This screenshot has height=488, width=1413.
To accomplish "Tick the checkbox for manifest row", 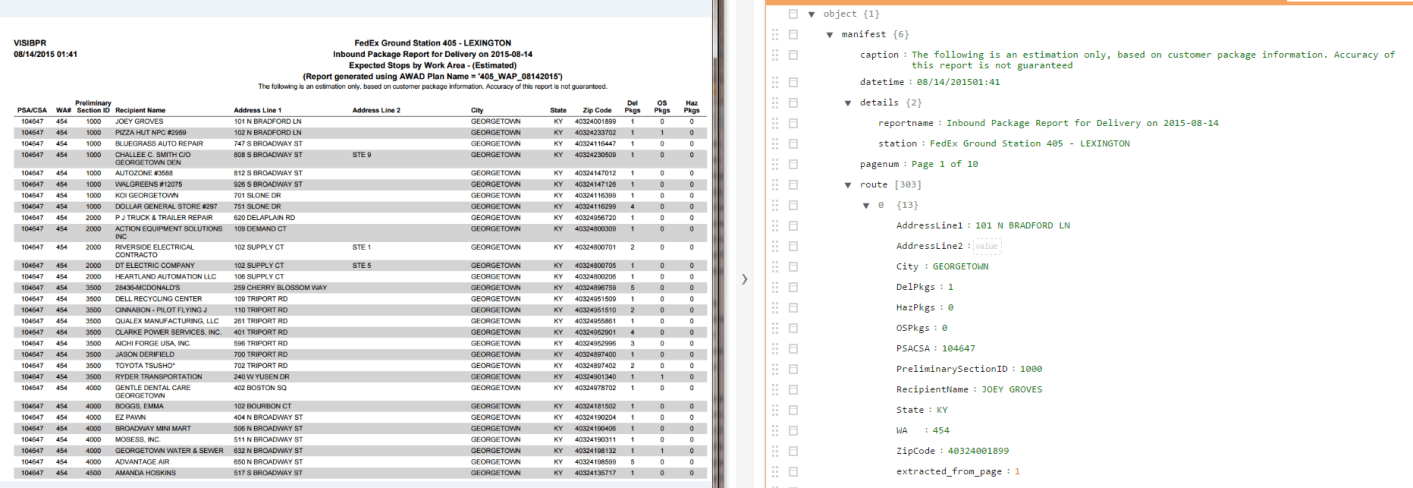I will click(x=793, y=34).
